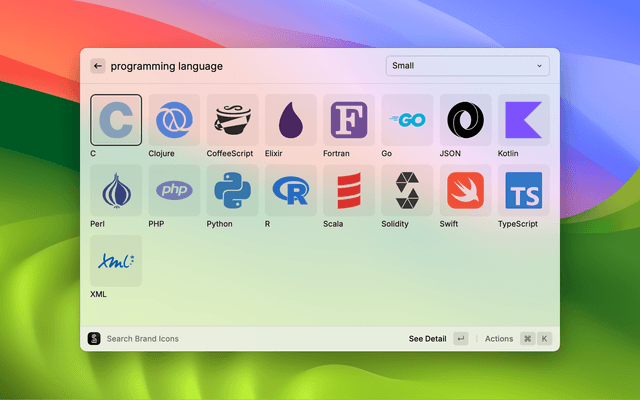Image resolution: width=640 pixels, height=400 pixels.
Task: Click the Fortran icon
Action: [349, 120]
